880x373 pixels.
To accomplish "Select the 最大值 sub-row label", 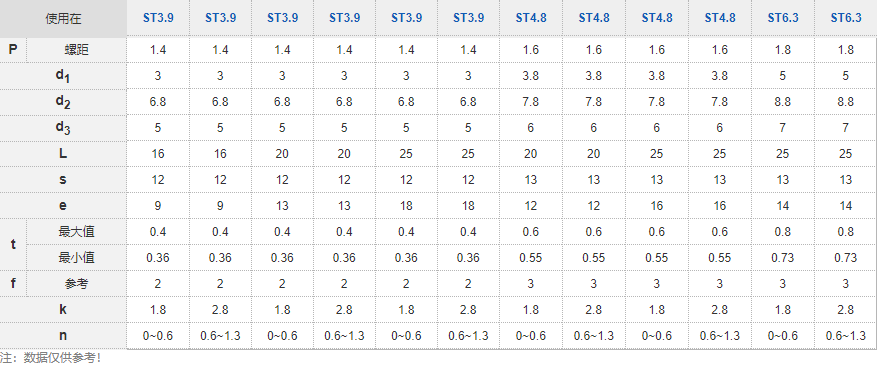I will click(x=76, y=232).
